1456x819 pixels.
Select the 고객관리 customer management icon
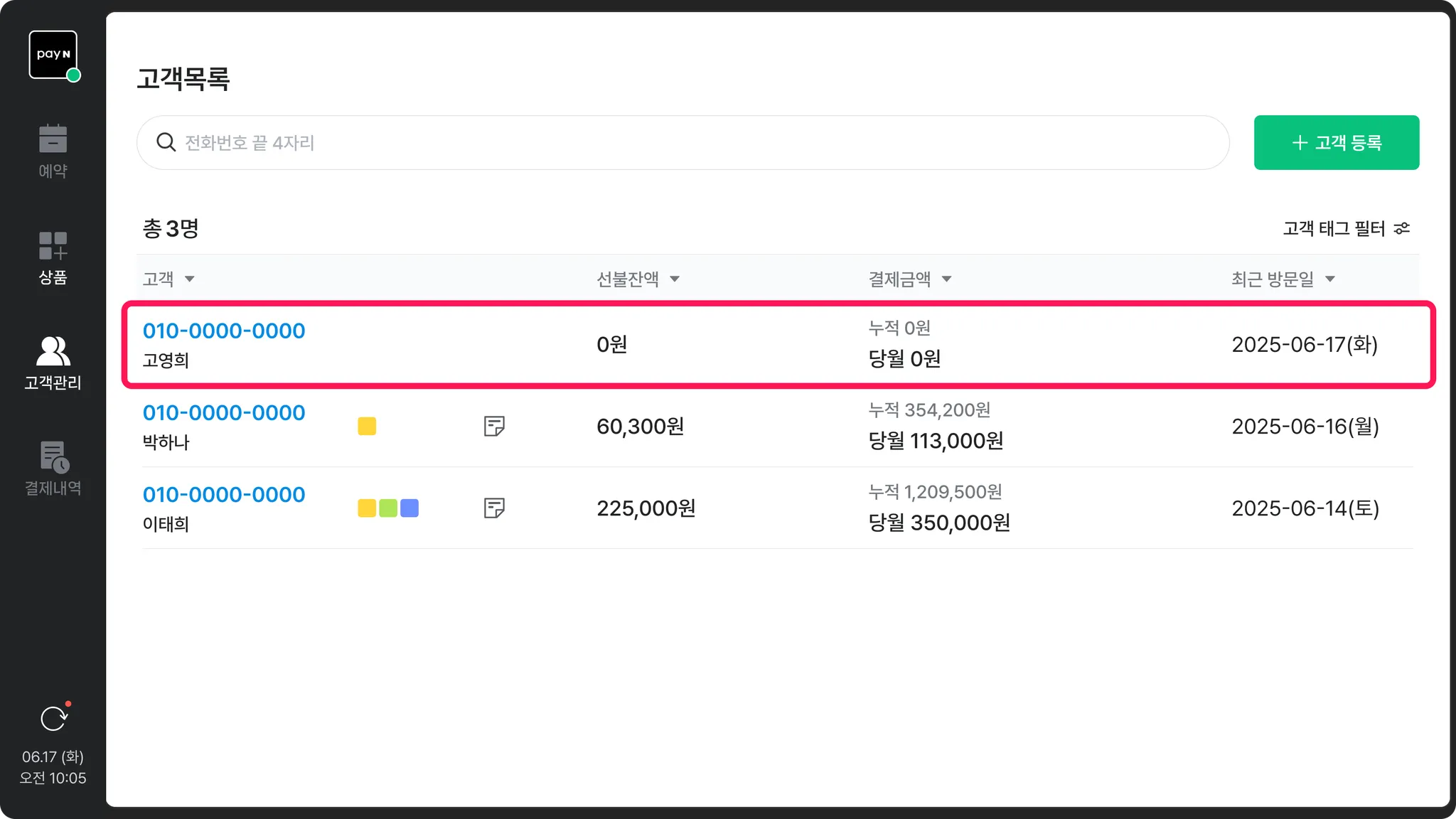53,351
